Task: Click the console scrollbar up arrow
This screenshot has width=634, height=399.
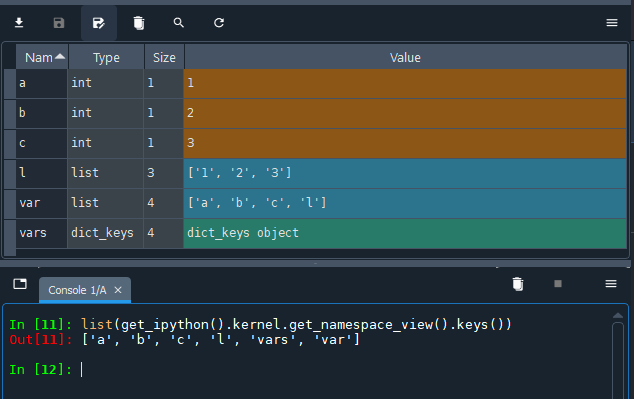Action: click(617, 315)
